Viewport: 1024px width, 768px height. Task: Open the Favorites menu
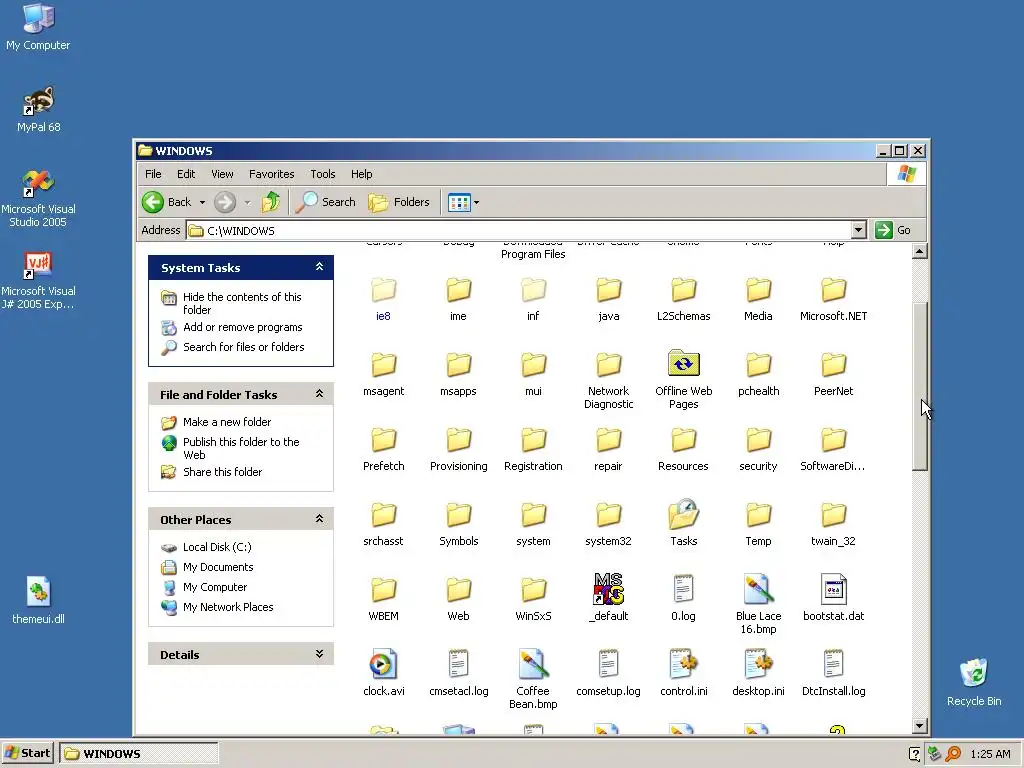pos(272,174)
